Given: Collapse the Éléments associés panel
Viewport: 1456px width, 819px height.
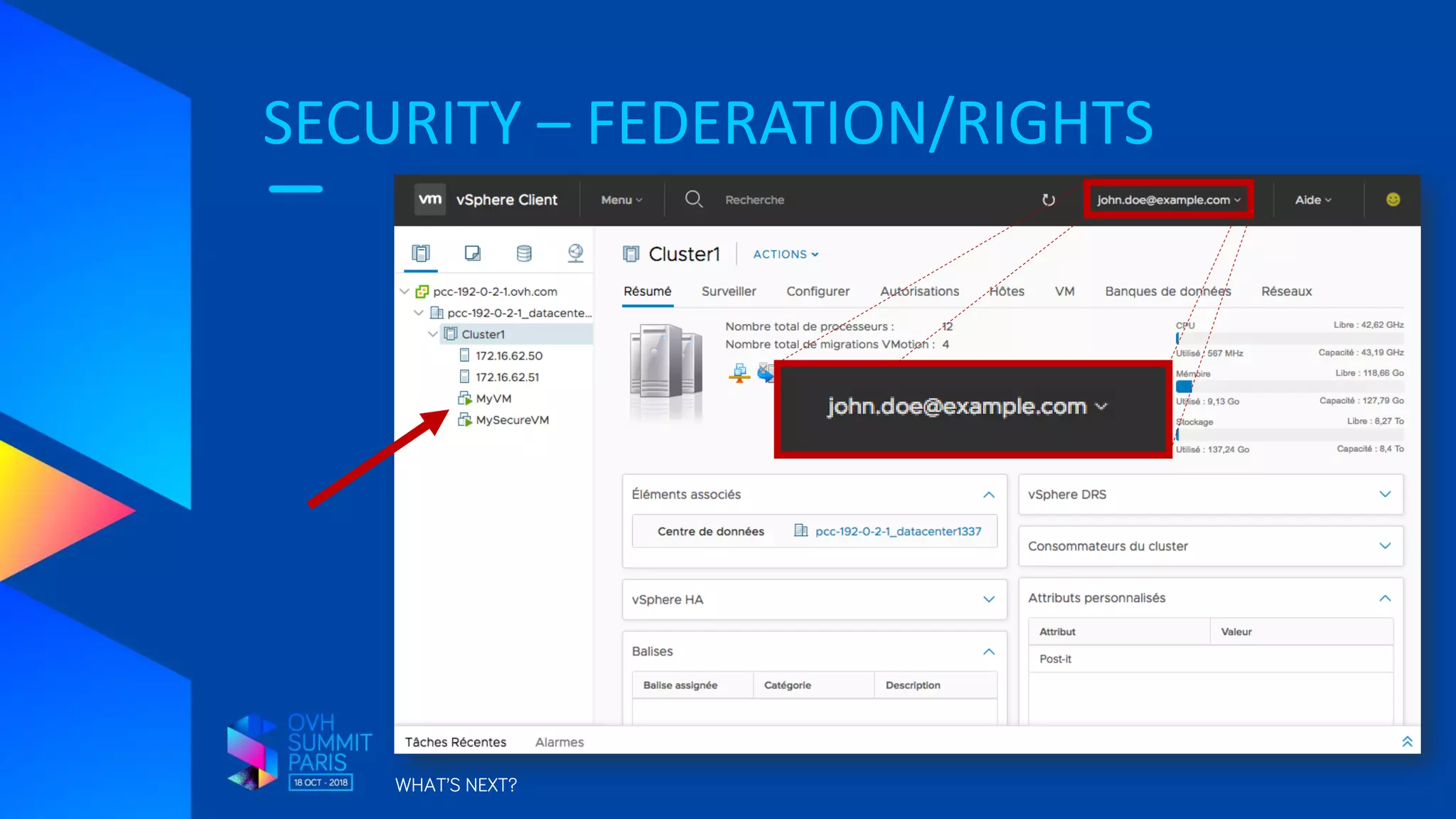Looking at the screenshot, I should click(x=988, y=495).
